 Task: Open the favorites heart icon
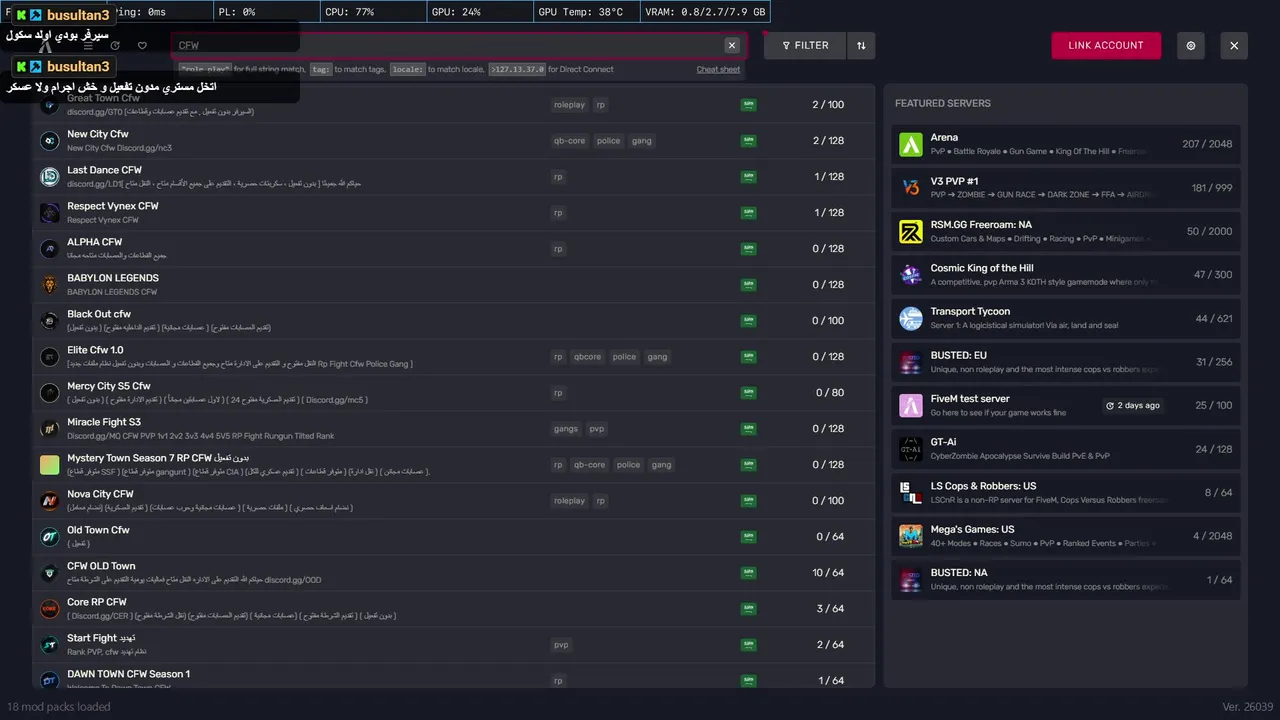[x=142, y=45]
